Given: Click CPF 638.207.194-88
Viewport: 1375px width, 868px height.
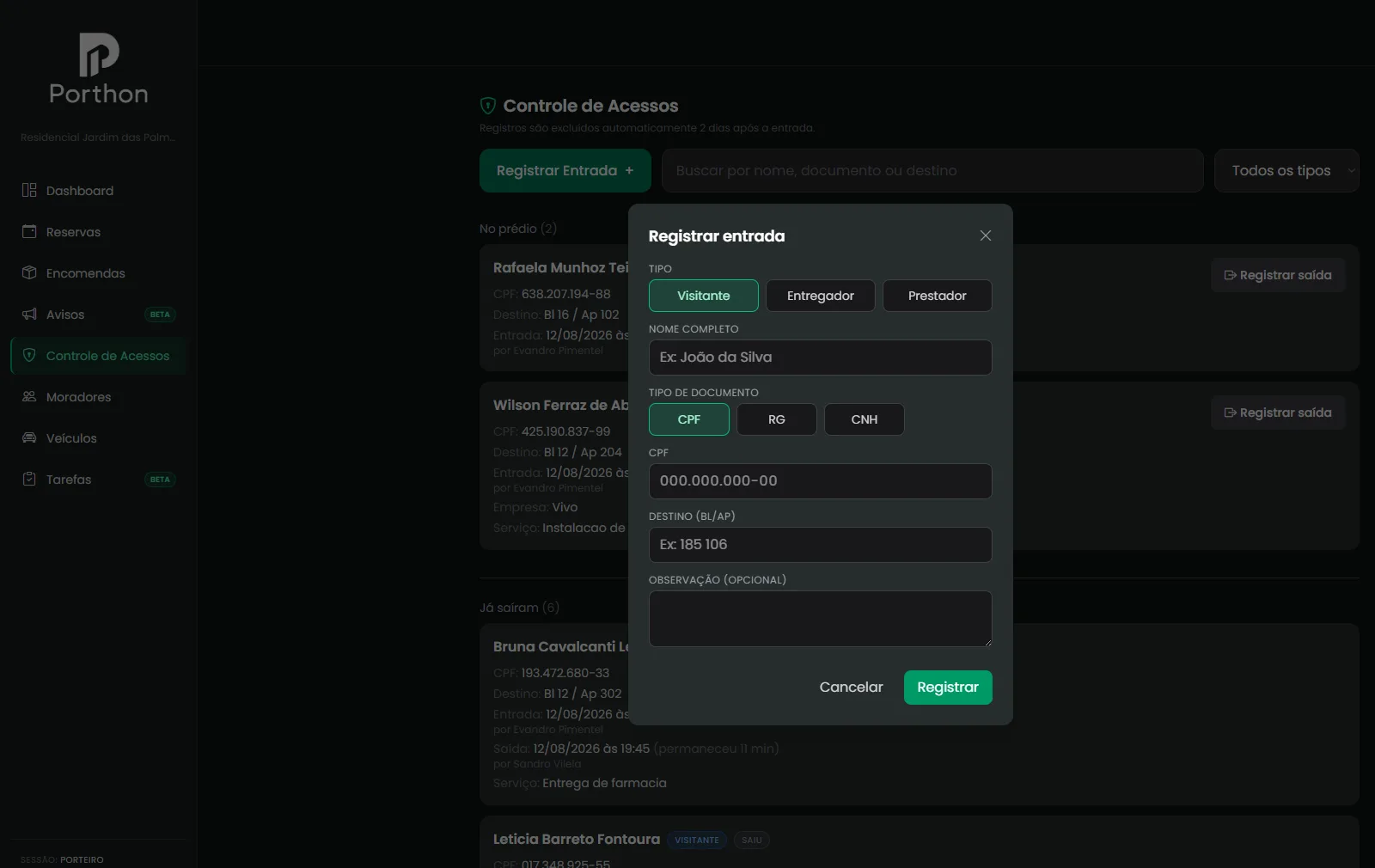Looking at the screenshot, I should 566,294.
